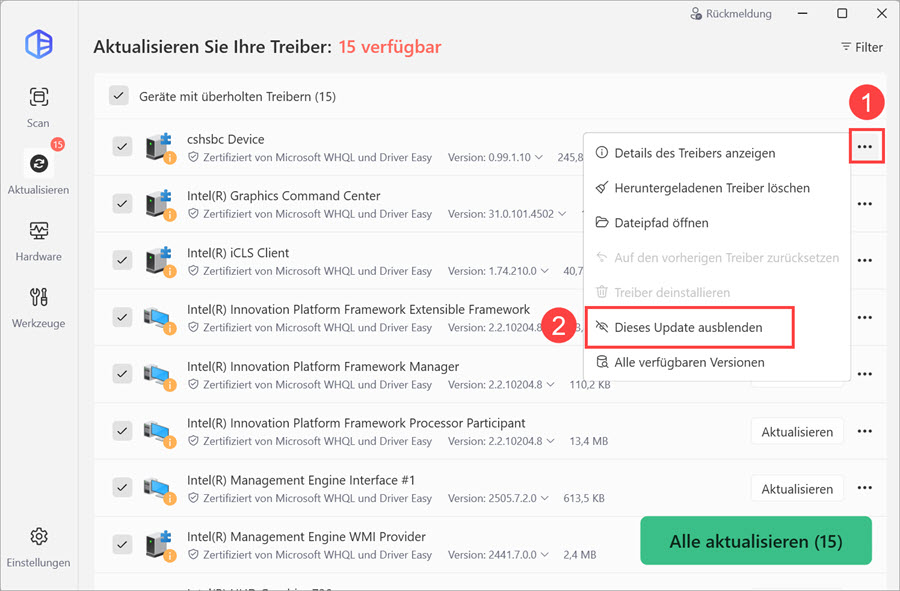
Task: Click the Rückmeldung link text
Action: pos(738,14)
